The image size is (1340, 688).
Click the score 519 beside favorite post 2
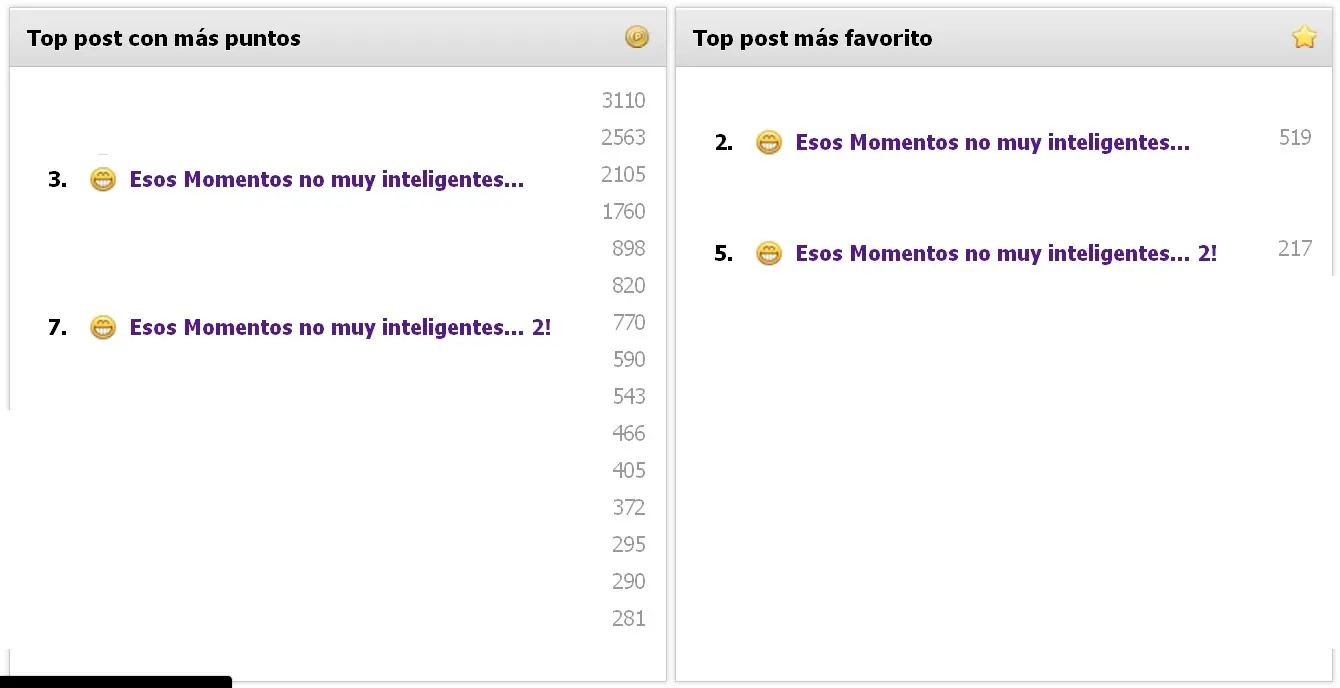coord(1294,137)
